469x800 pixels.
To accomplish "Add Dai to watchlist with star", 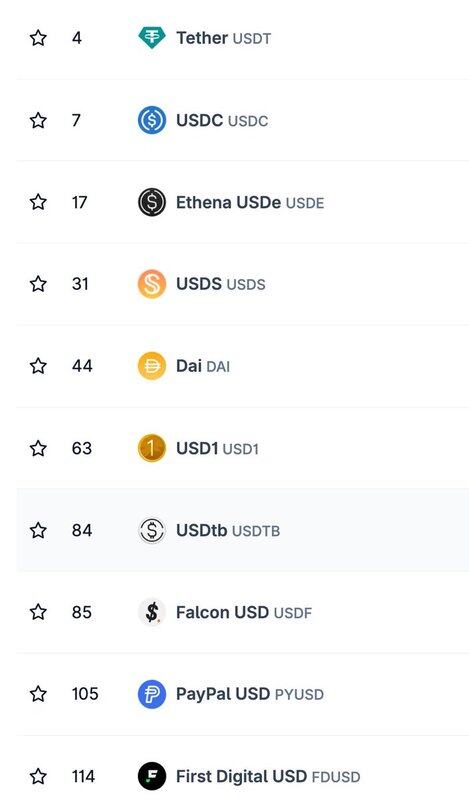I will click(38, 366).
